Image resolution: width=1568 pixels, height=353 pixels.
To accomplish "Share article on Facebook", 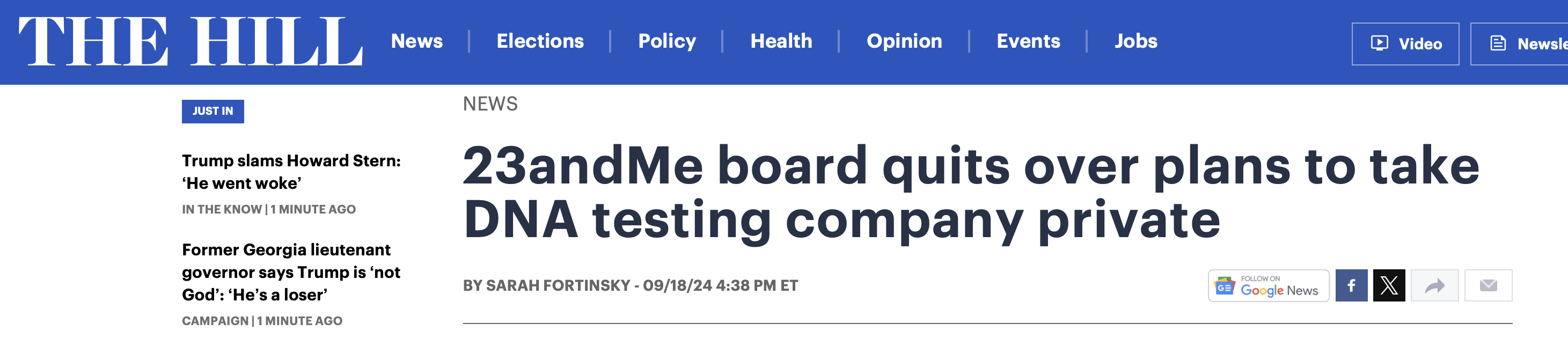I will (x=1351, y=285).
